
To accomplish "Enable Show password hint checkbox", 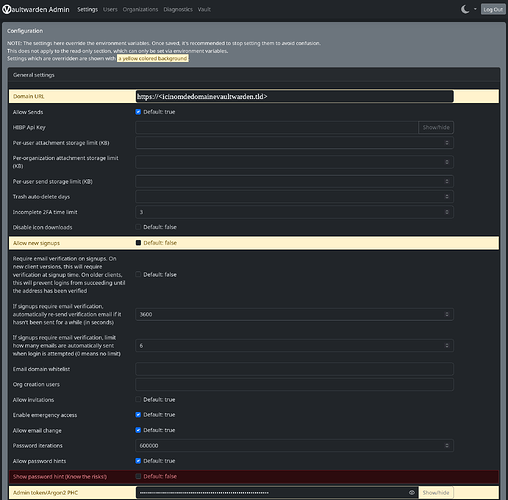I will (138, 476).
